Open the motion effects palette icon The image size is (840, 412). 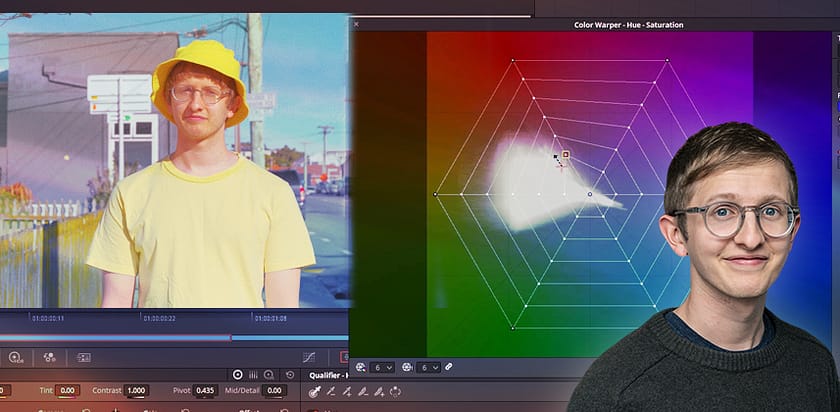click(x=83, y=357)
